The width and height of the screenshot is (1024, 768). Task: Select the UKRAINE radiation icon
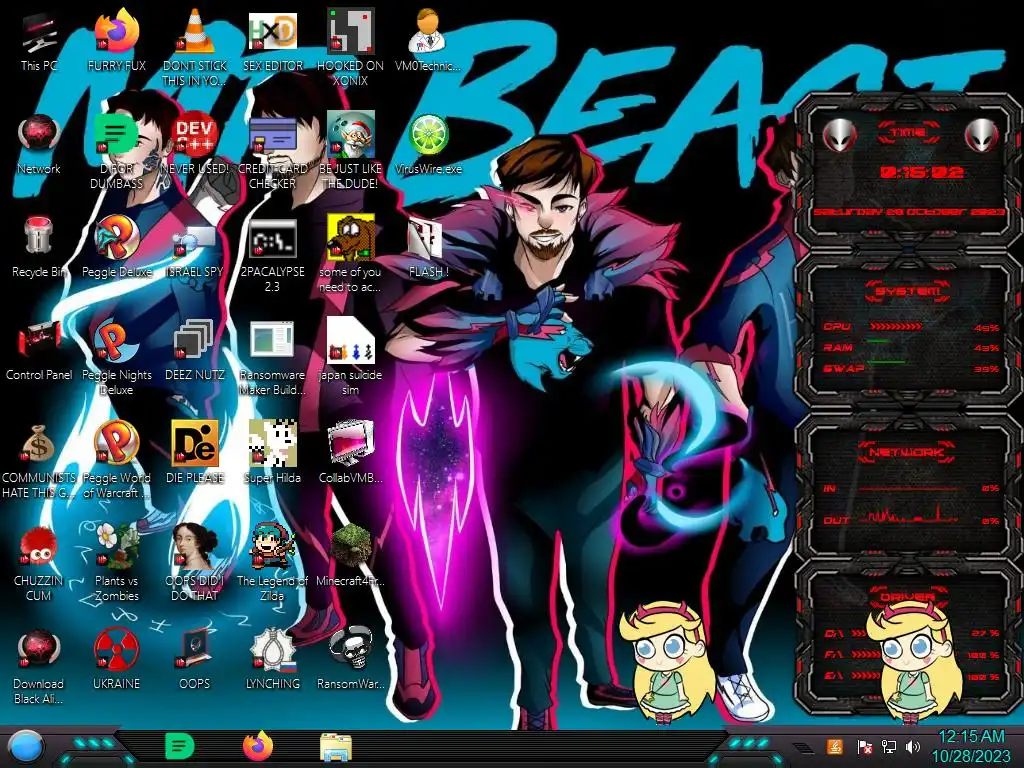pos(117,650)
